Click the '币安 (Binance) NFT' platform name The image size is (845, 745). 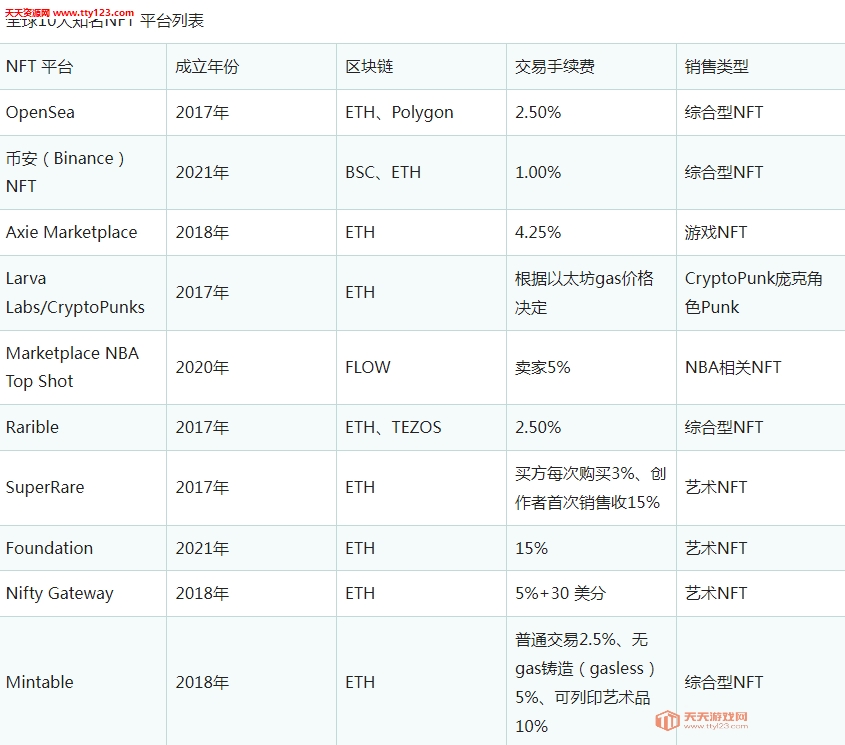point(65,173)
